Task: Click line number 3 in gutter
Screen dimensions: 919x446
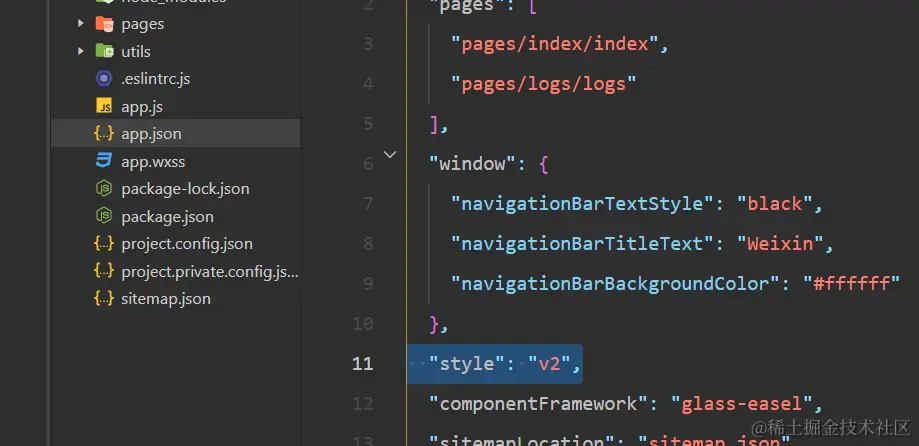Action: click(x=367, y=44)
